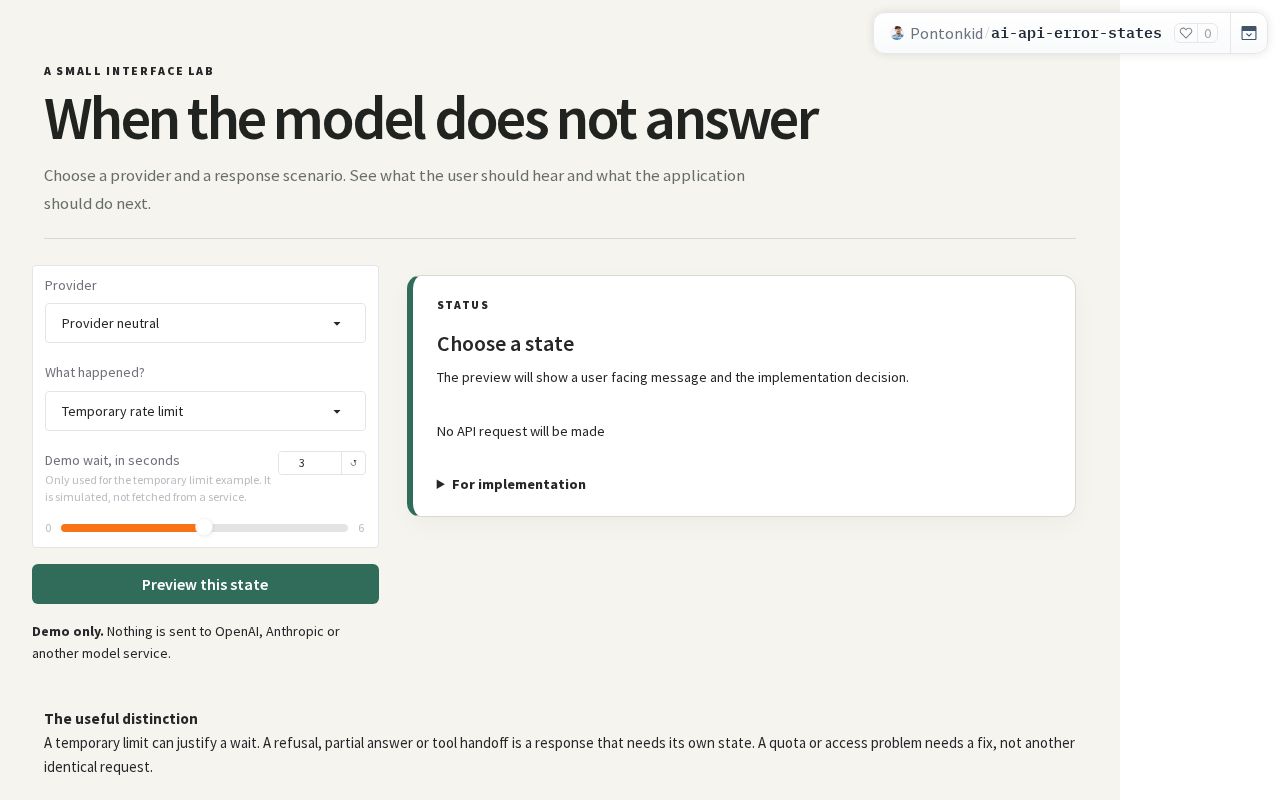
Task: Click the Choose a state heading
Action: [505, 344]
